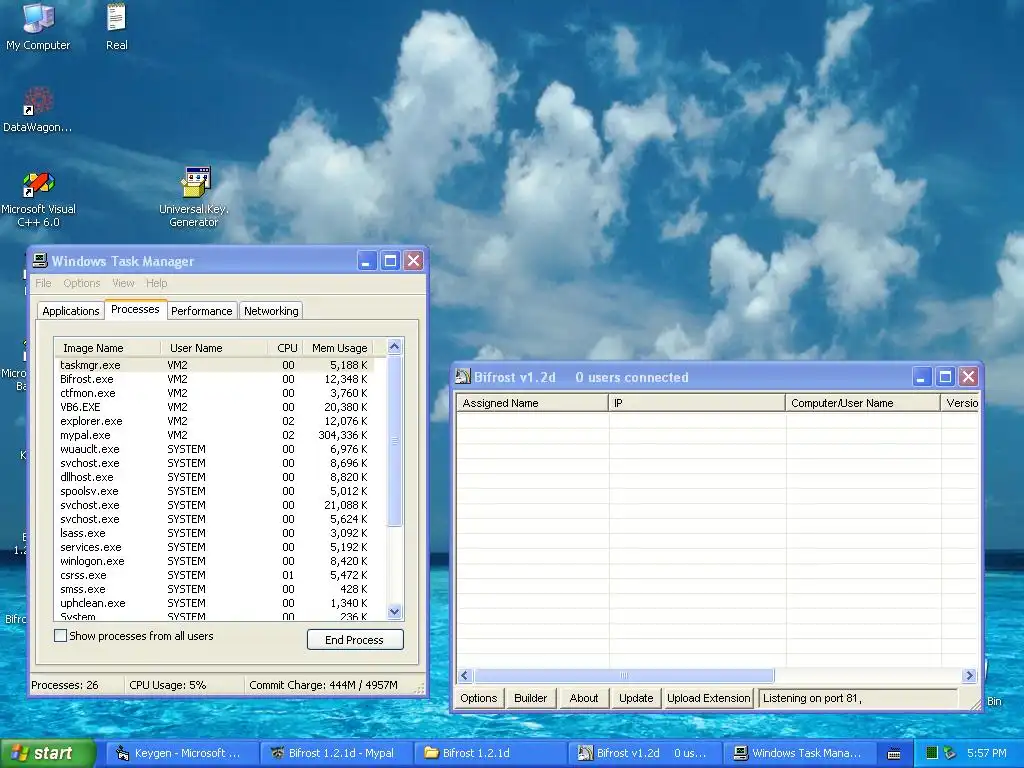
Task: Click the Bifrost Update button
Action: pos(636,697)
